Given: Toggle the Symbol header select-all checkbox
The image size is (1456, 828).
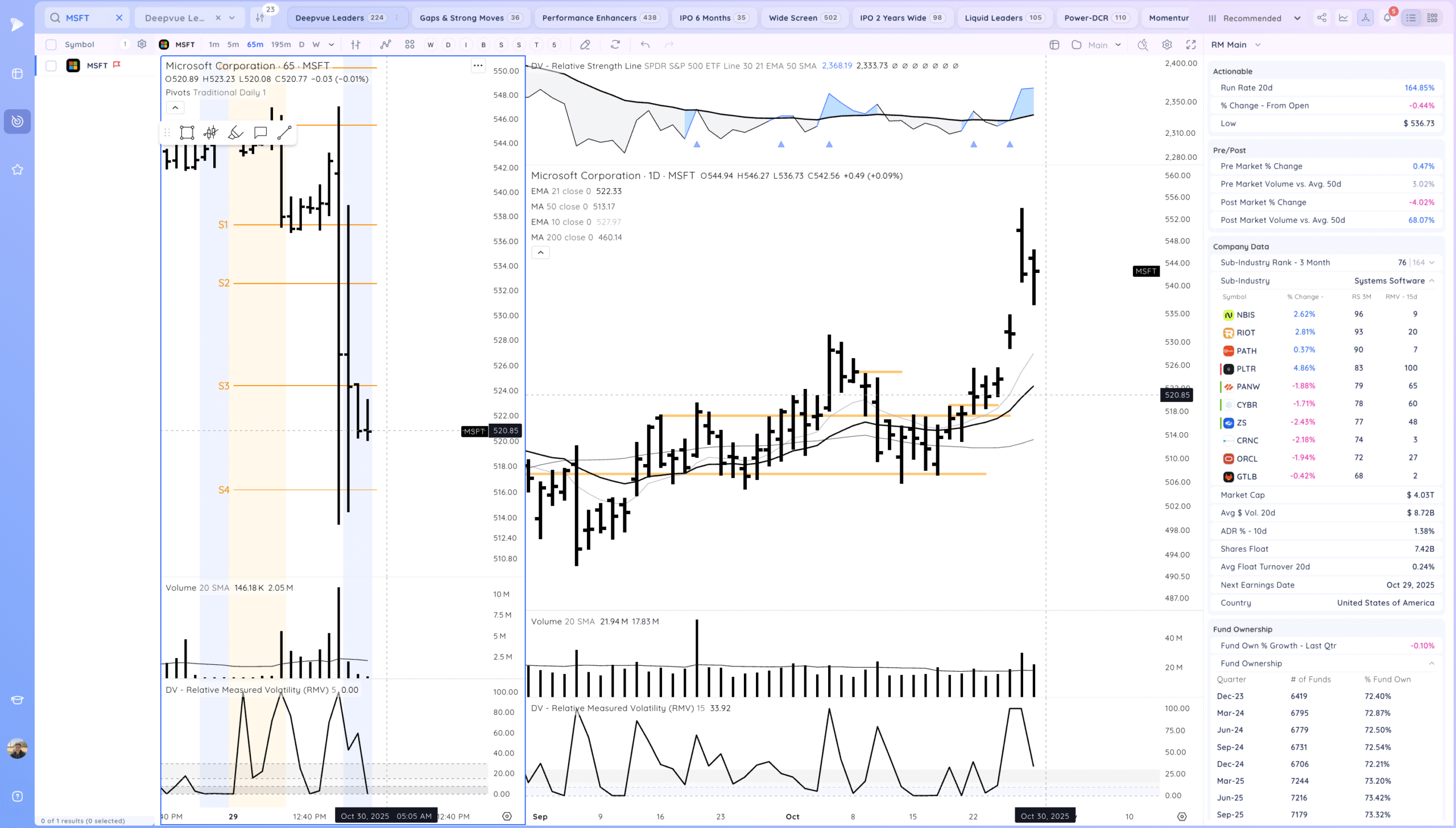Looking at the screenshot, I should point(51,44).
